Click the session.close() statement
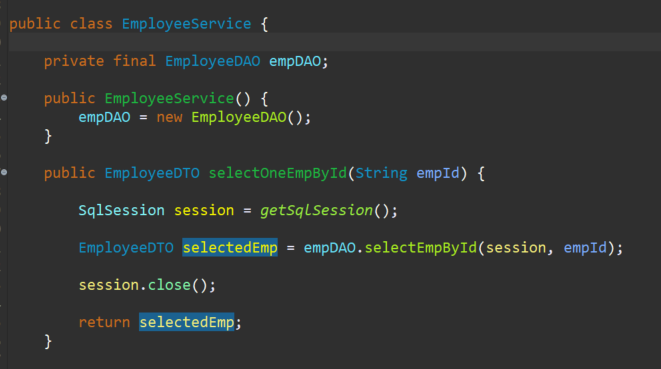661x369 pixels. tap(147, 285)
